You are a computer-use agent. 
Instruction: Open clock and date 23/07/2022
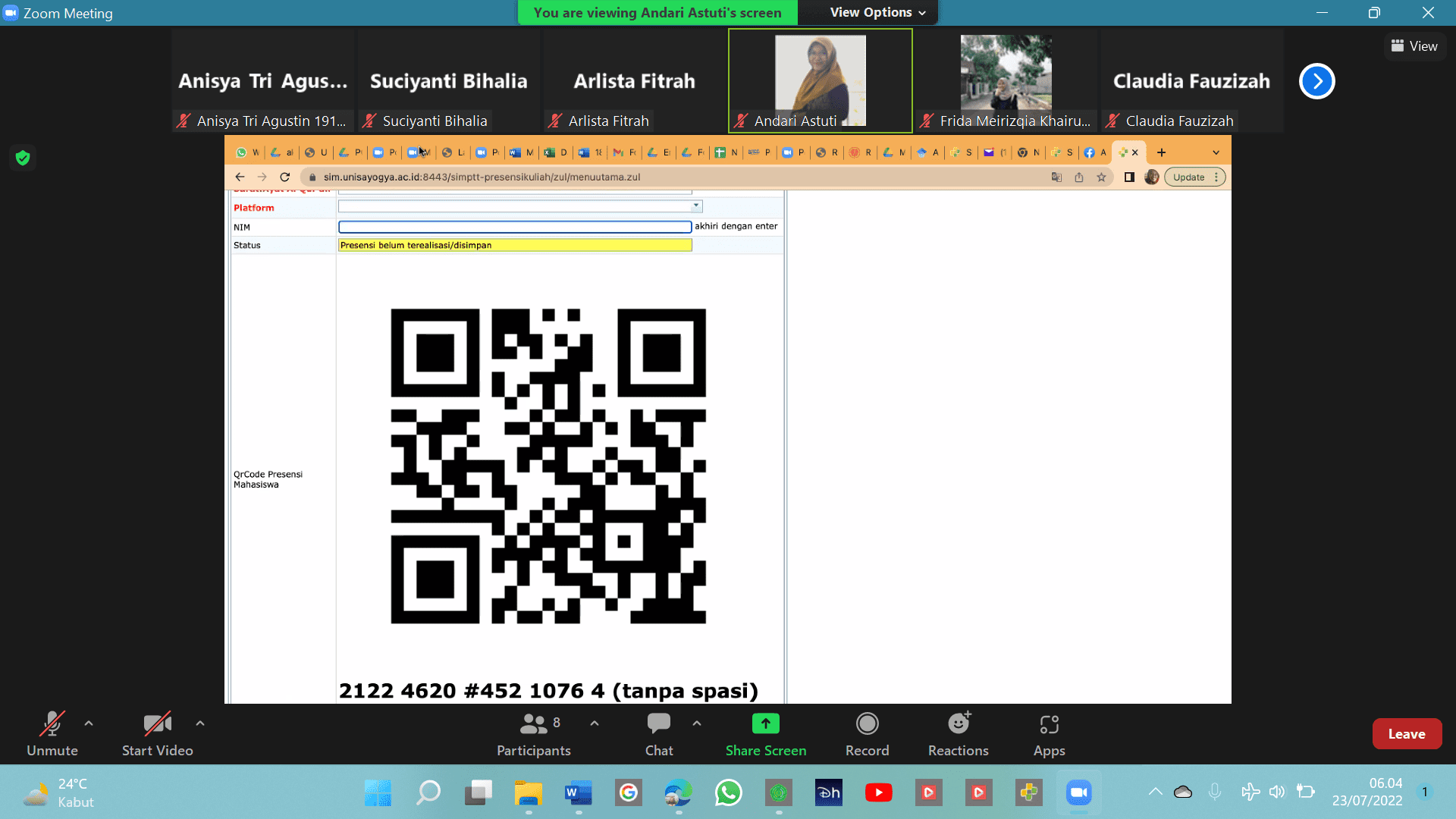1367,792
